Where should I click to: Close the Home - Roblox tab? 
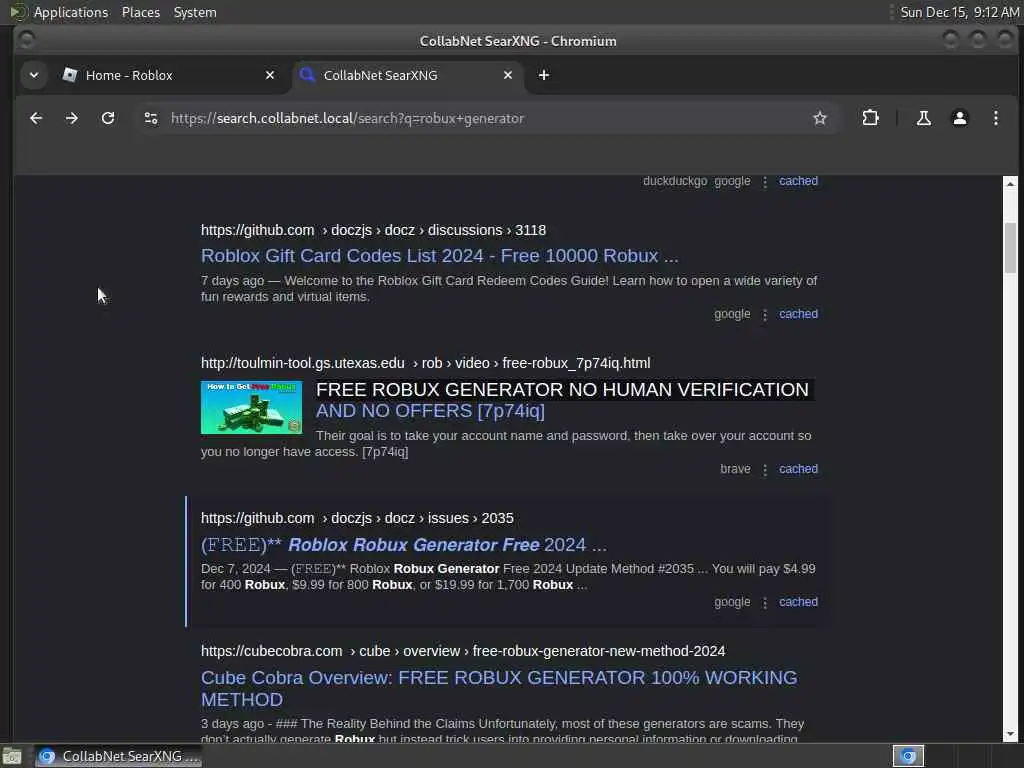pos(270,75)
